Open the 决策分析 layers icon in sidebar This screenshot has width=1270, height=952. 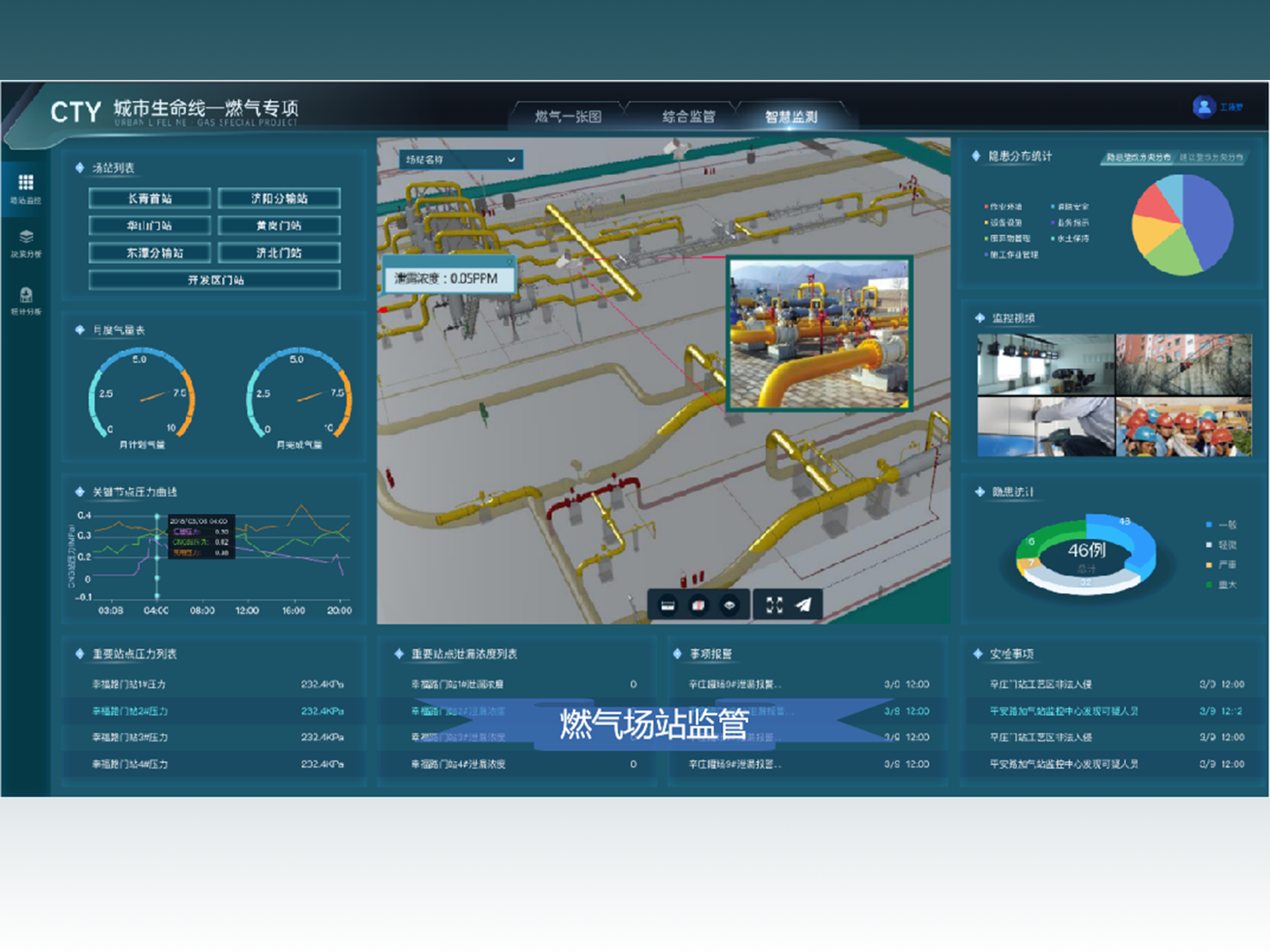26,236
